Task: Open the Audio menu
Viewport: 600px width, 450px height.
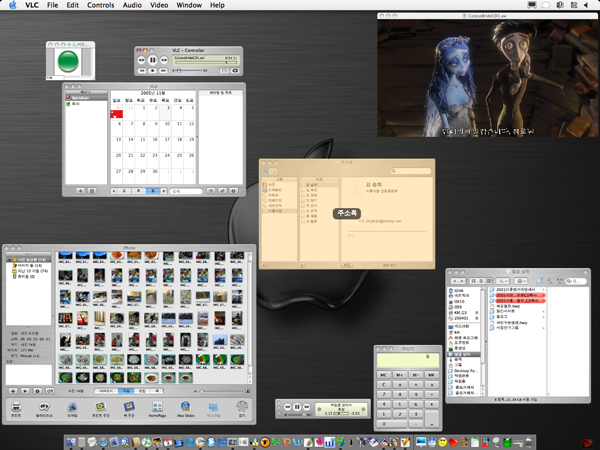Action: [x=132, y=5]
